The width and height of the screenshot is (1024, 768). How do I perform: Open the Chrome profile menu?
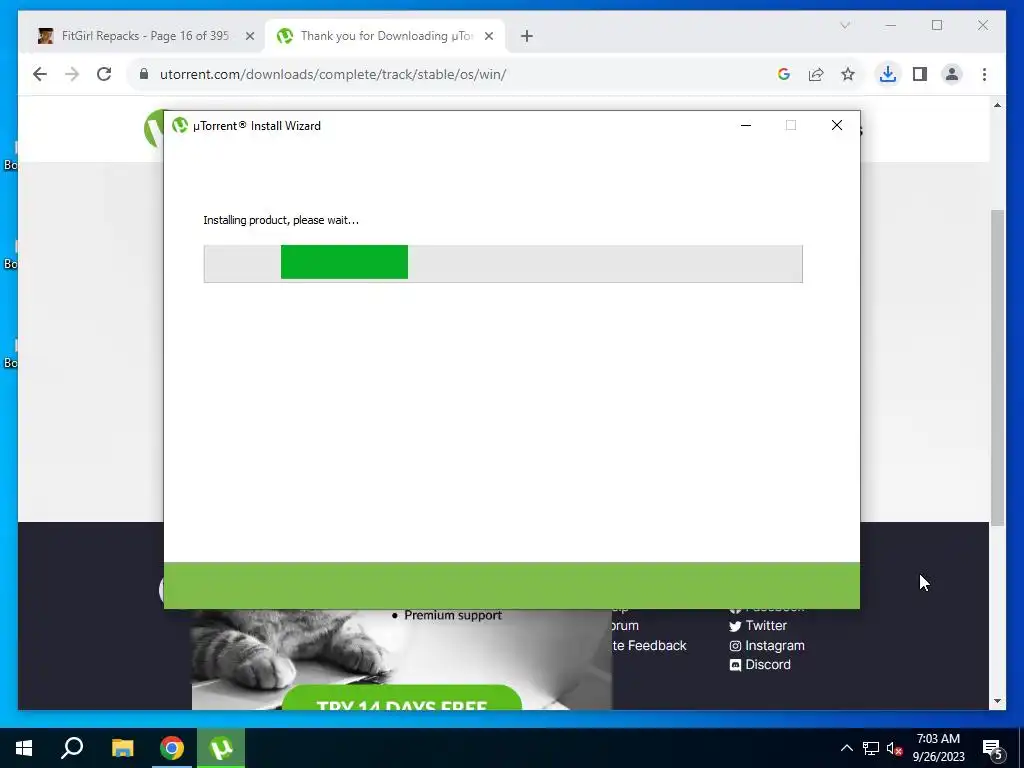952,74
